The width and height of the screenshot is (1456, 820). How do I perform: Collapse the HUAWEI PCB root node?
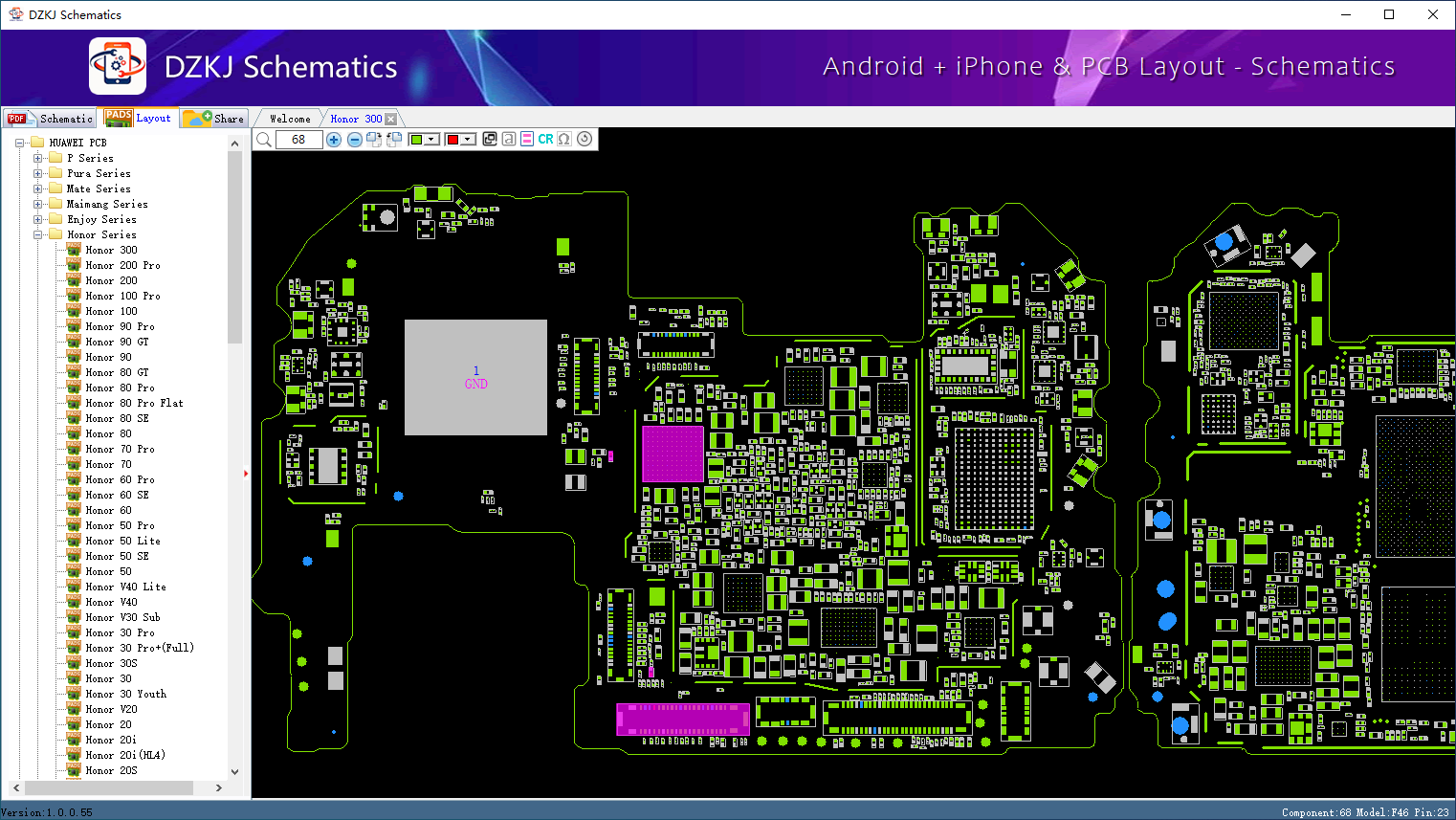click(x=19, y=143)
